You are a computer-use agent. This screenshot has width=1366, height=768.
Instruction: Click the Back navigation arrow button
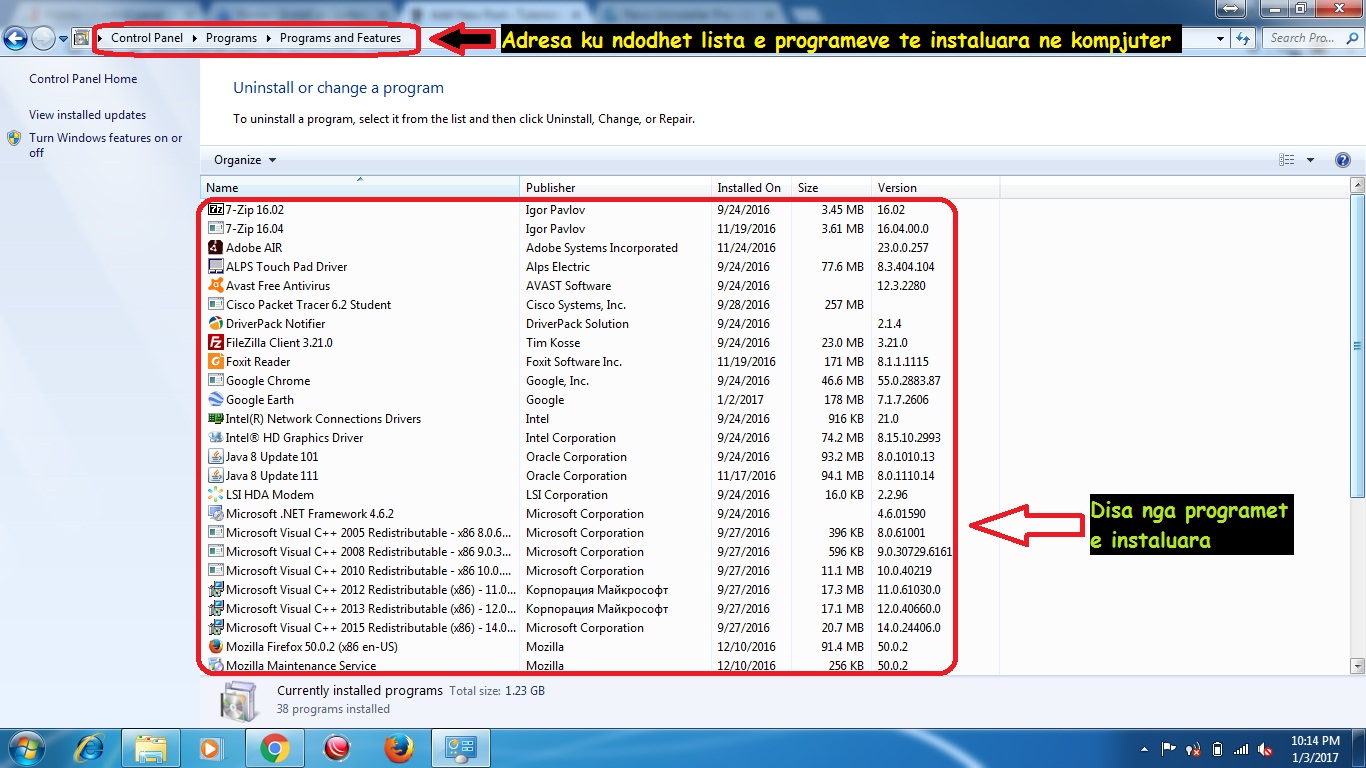pyautogui.click(x=15, y=38)
